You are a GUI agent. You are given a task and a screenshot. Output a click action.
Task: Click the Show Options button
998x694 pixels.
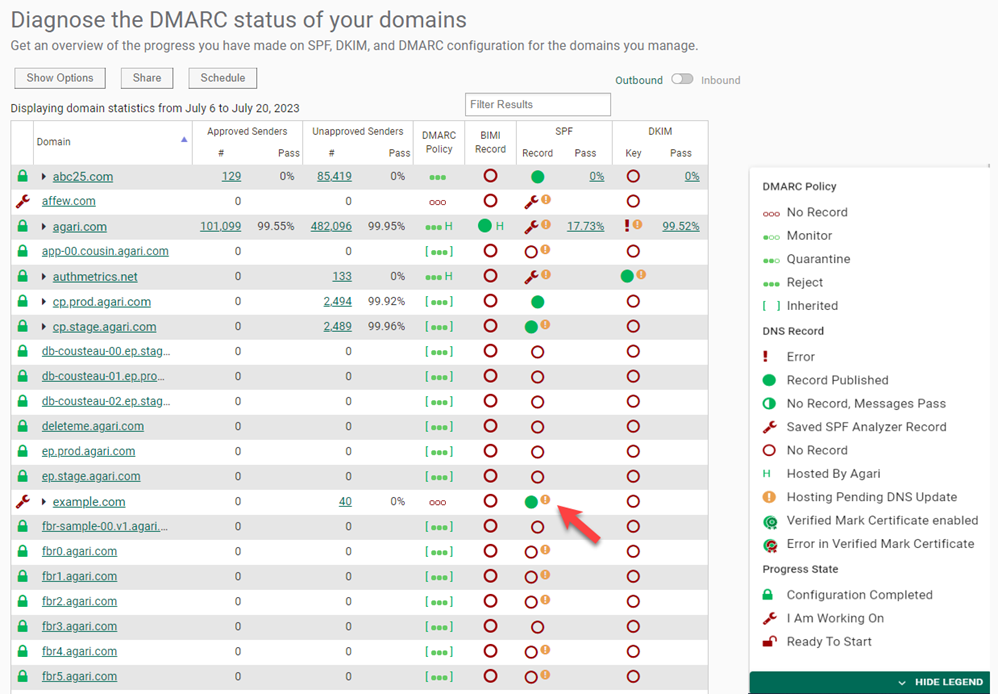click(60, 78)
